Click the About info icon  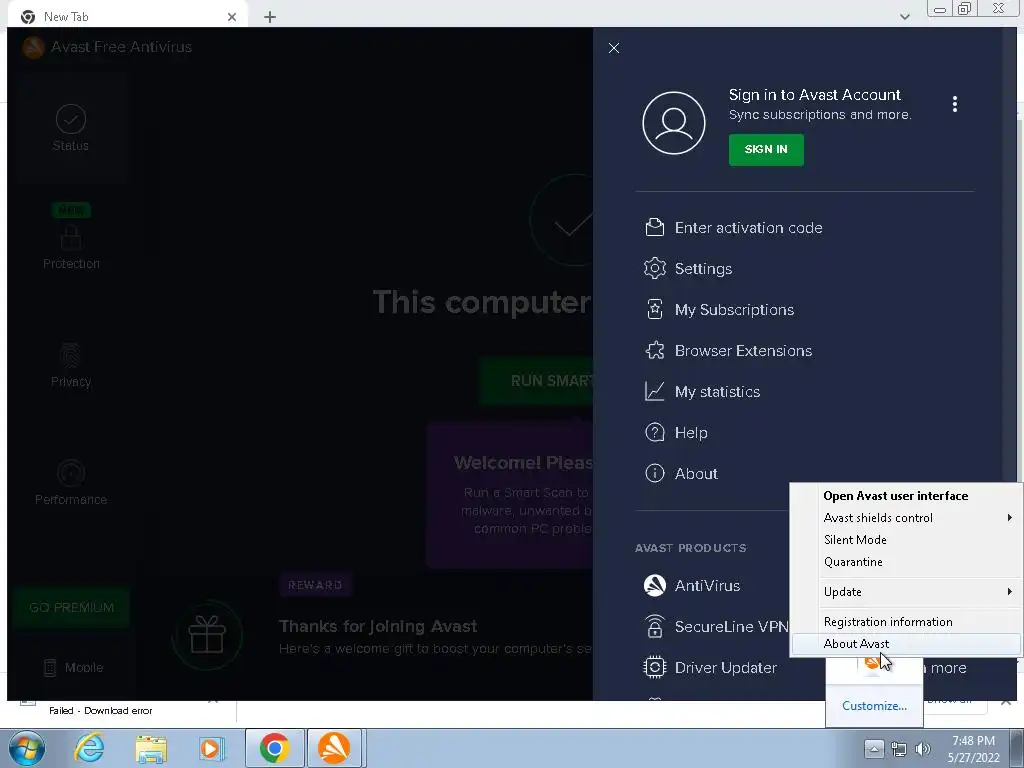tap(654, 473)
